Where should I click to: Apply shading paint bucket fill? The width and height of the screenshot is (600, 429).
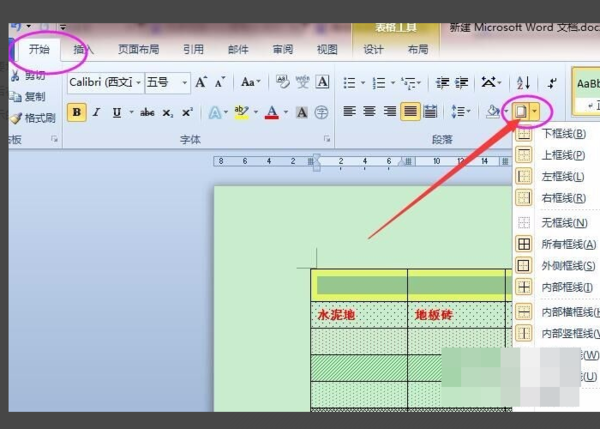[x=492, y=112]
